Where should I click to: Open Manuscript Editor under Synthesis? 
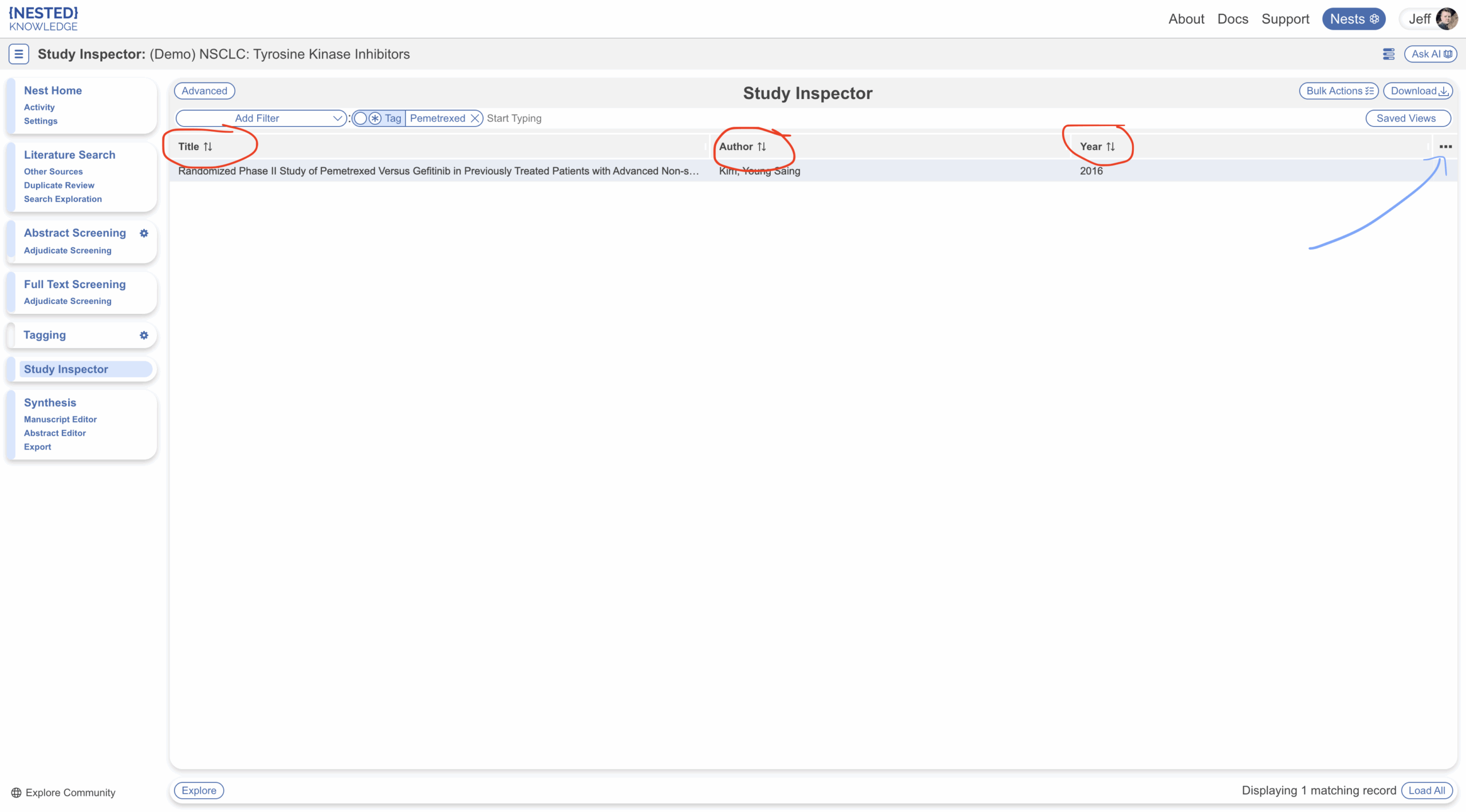60,419
